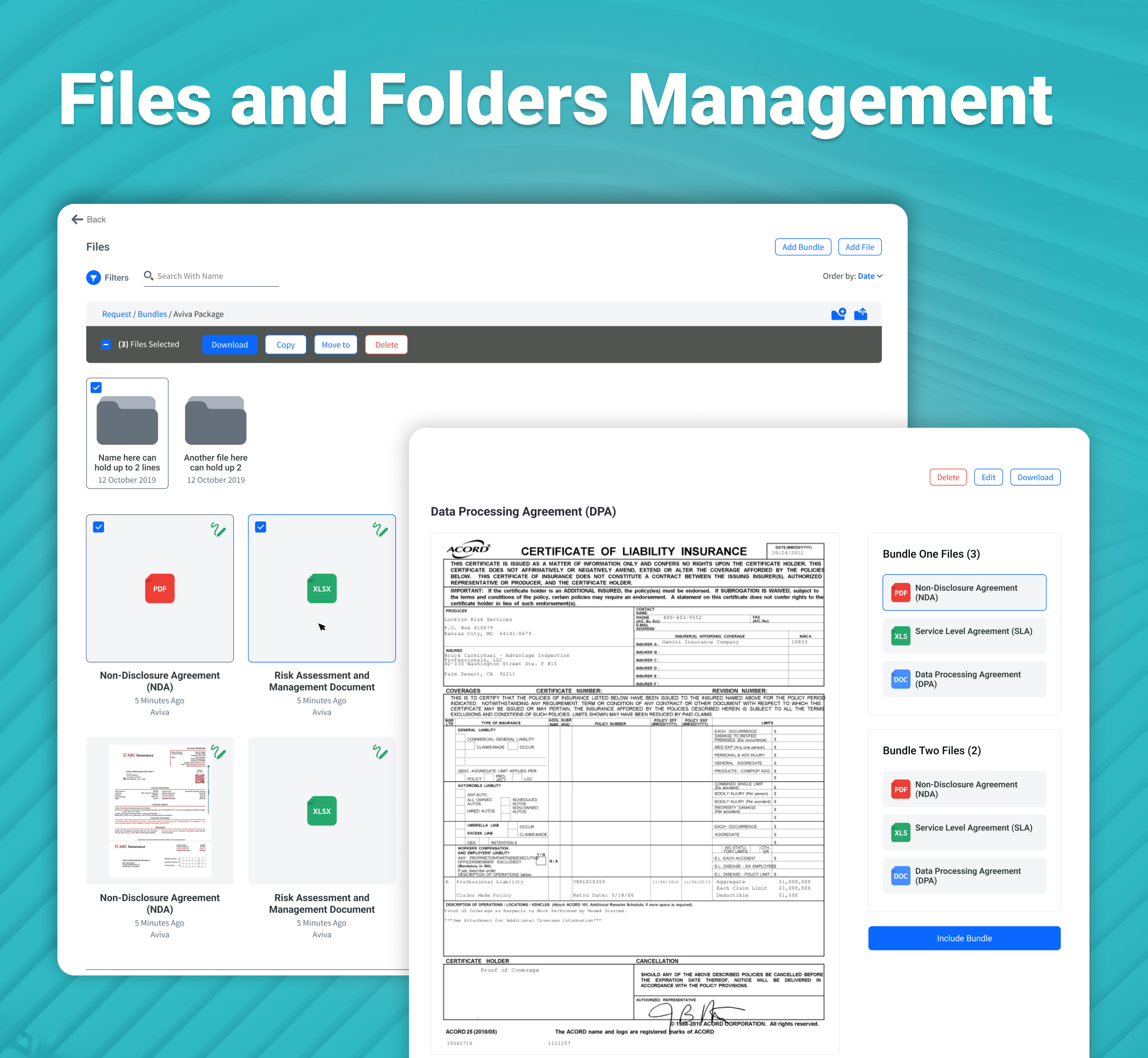
Task: Navigate to Bundles in the breadcrumb
Action: point(152,314)
